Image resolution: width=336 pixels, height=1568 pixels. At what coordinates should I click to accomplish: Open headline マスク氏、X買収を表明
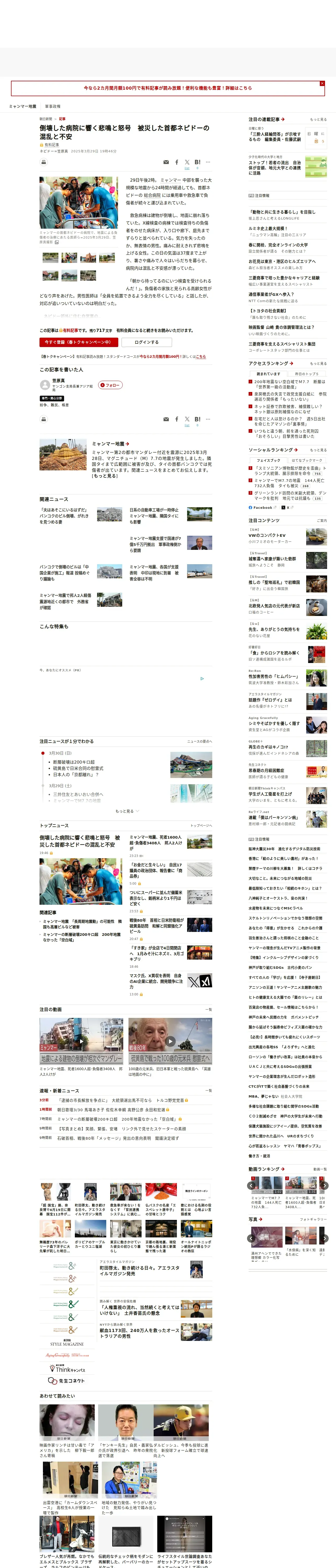(x=156, y=981)
